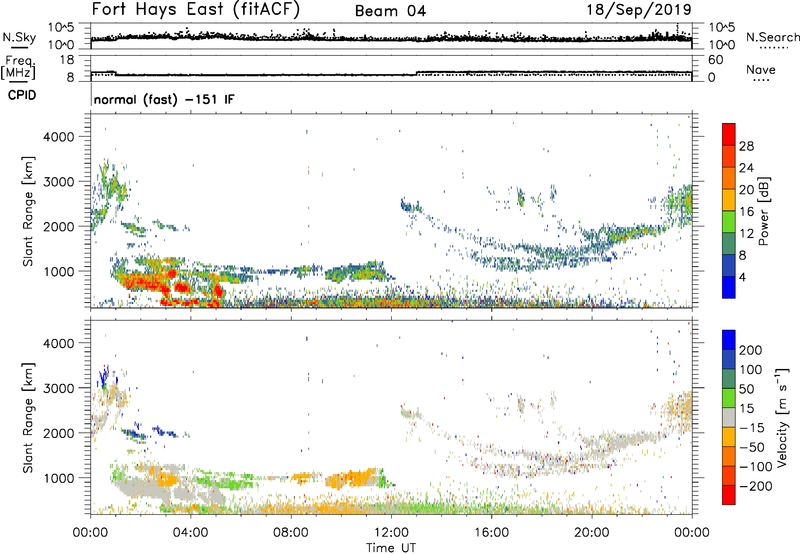Click the '18' frequency axis value
Screen dimensions: 800x554
(x=67, y=60)
